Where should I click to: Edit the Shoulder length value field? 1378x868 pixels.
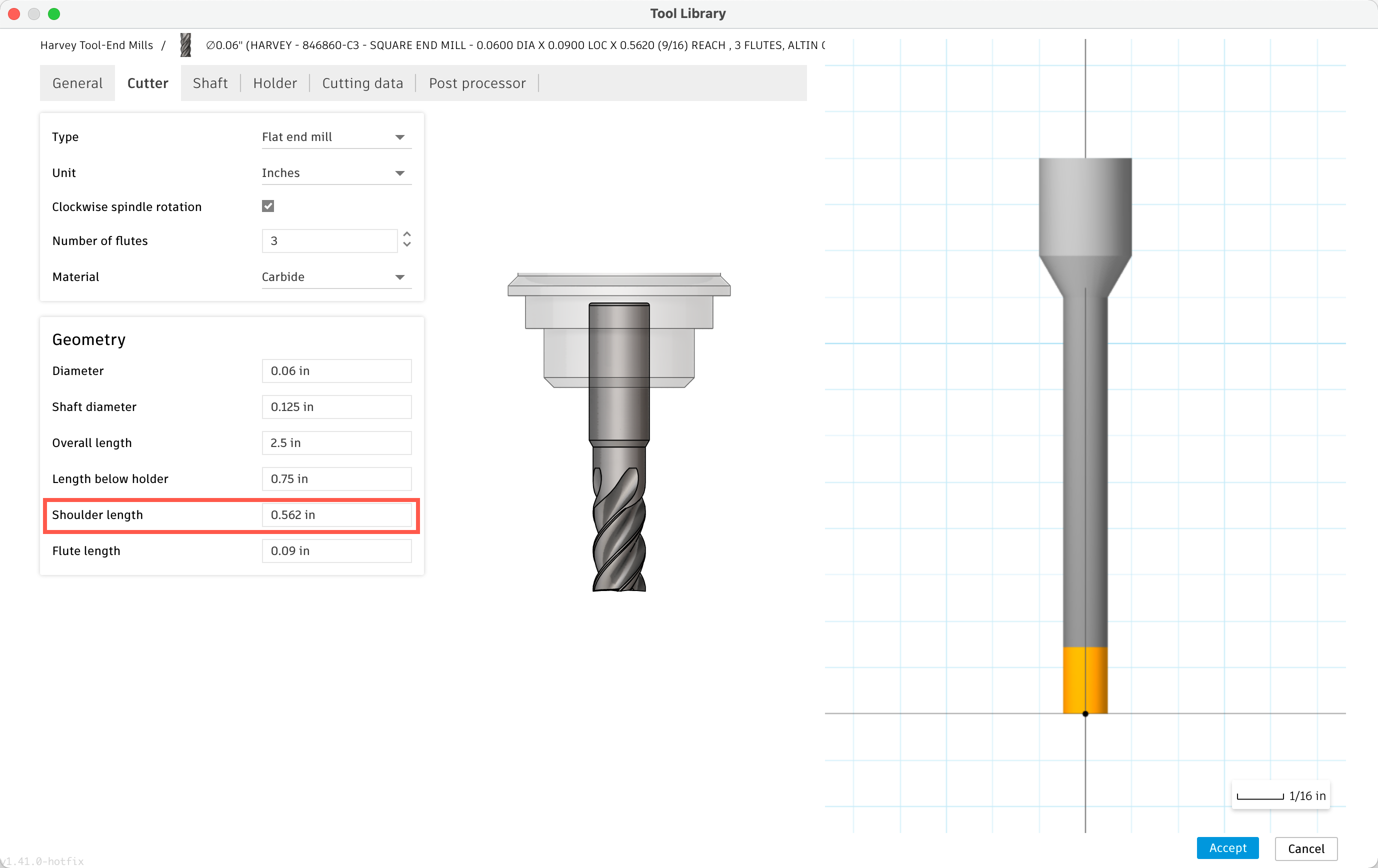click(336, 514)
